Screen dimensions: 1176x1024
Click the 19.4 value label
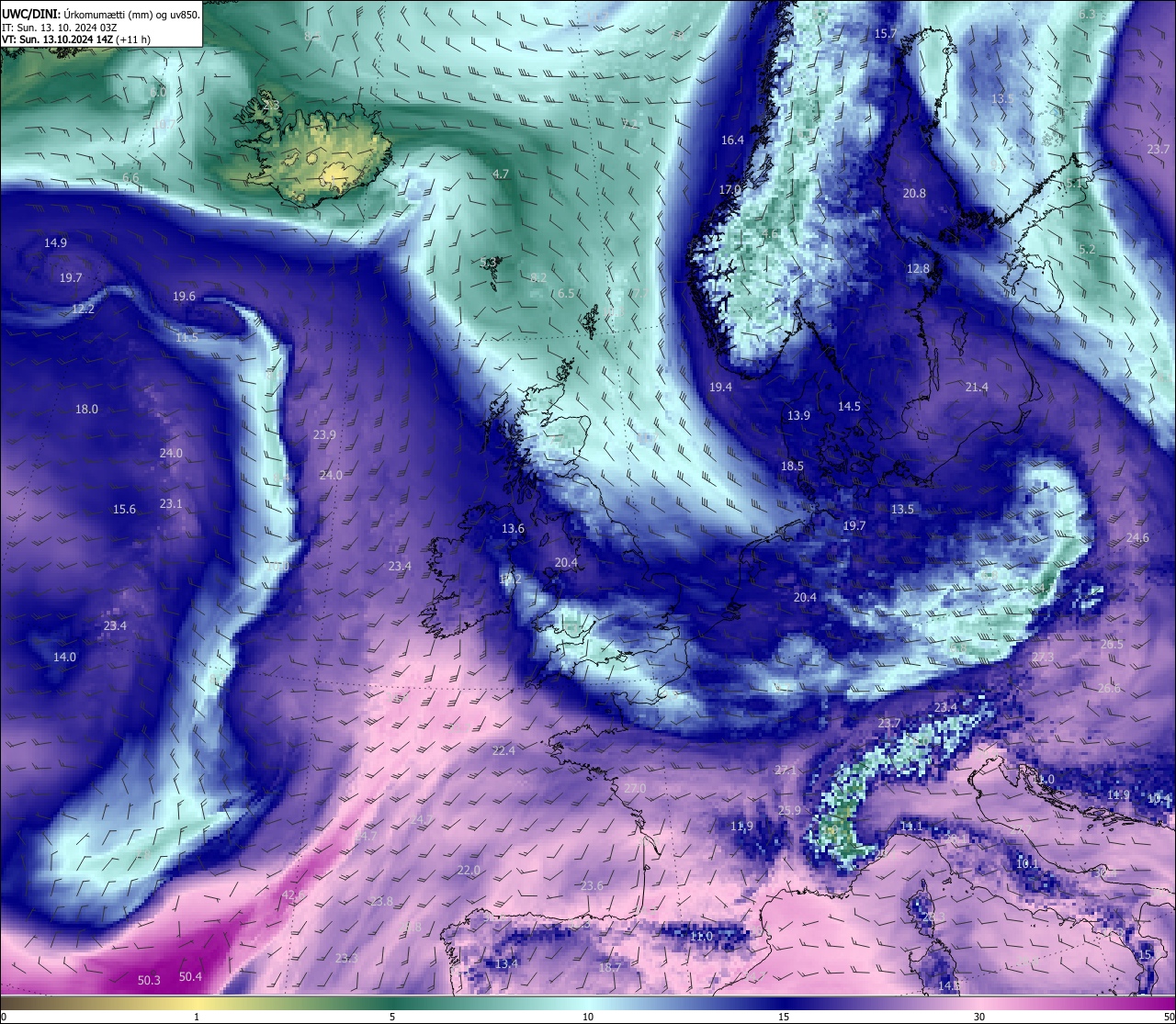coord(720,387)
